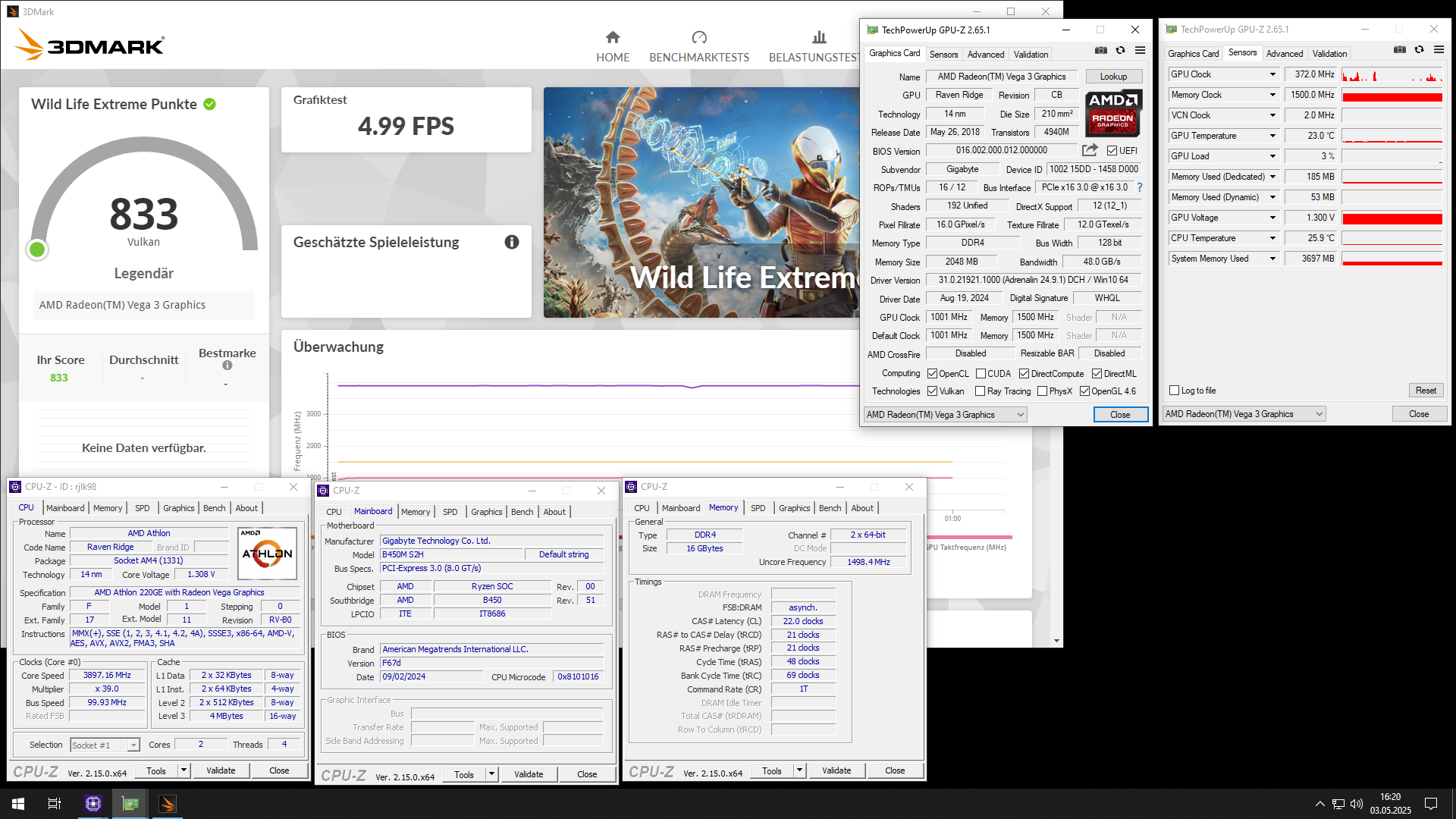Open the Windows Start menu

point(18,804)
